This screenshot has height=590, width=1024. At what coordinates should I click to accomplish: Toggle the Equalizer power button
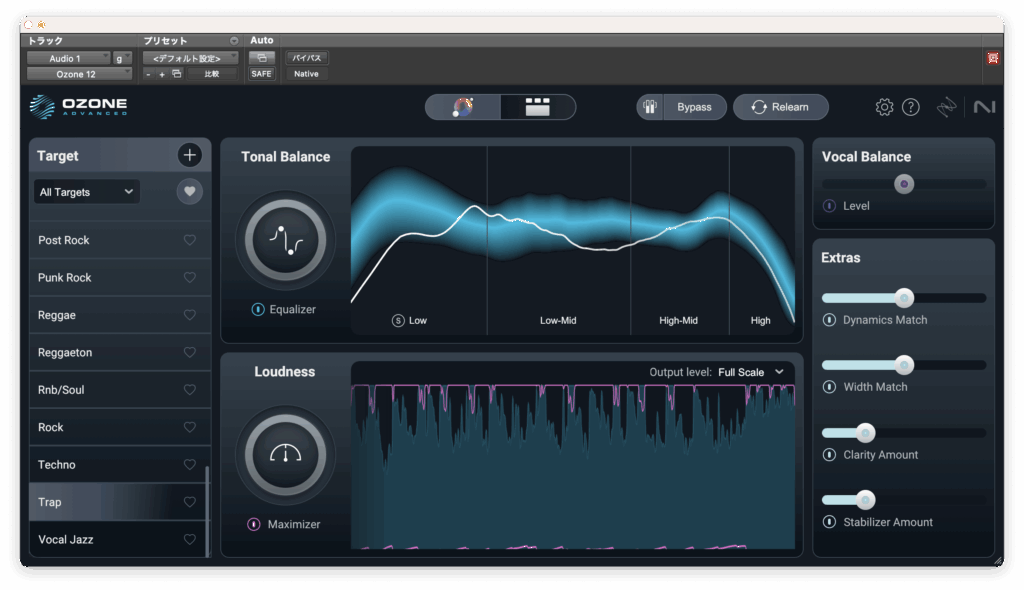coord(257,310)
